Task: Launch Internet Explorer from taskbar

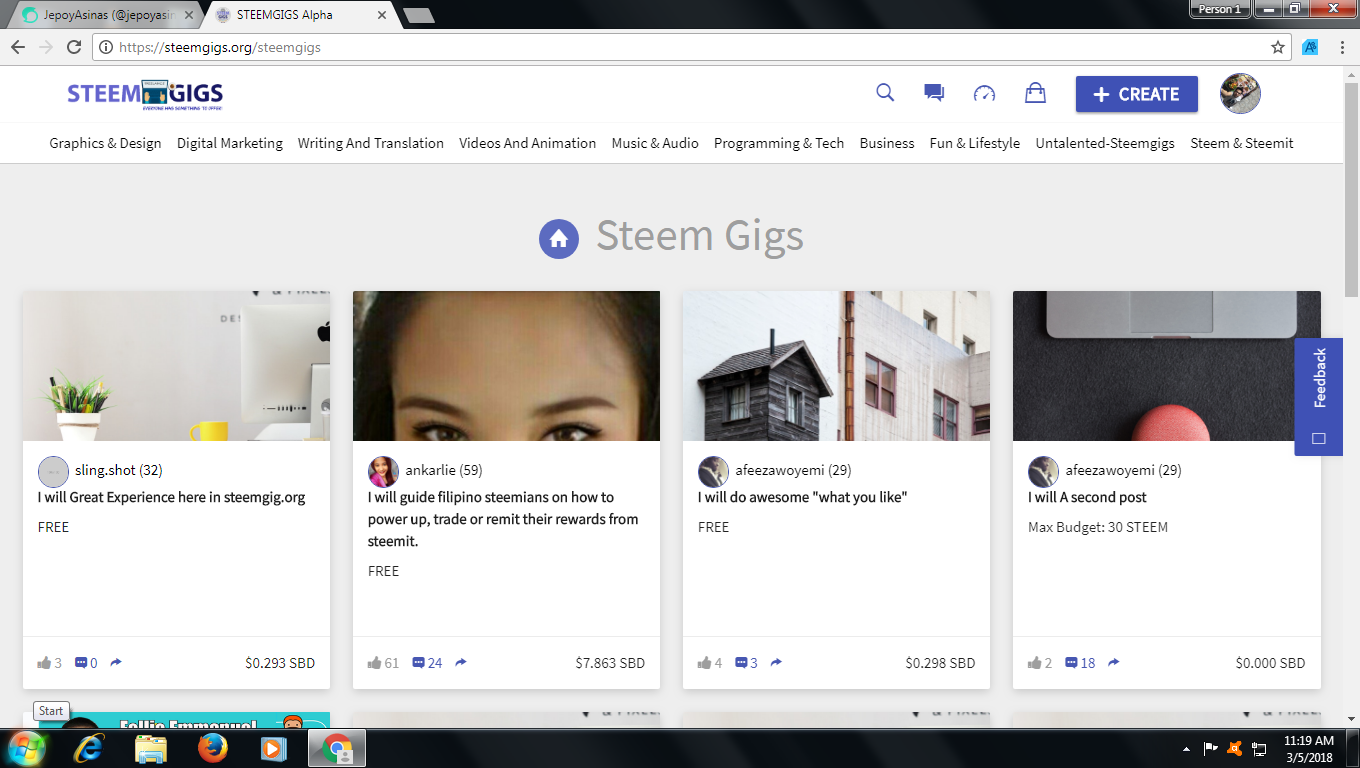Action: (x=89, y=748)
